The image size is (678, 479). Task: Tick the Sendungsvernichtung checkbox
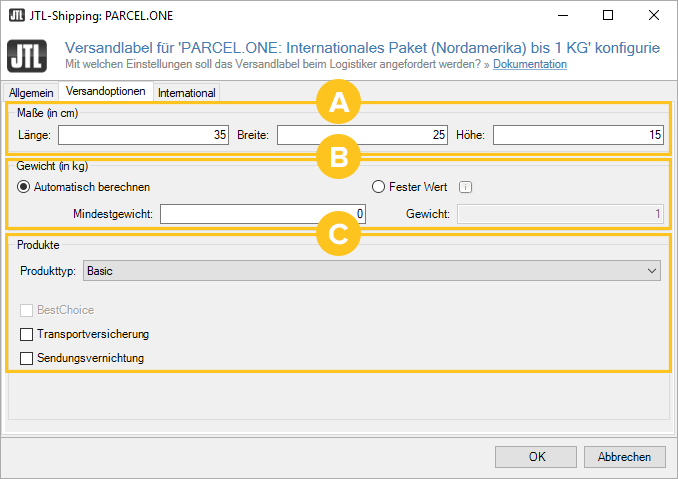(x=26, y=358)
